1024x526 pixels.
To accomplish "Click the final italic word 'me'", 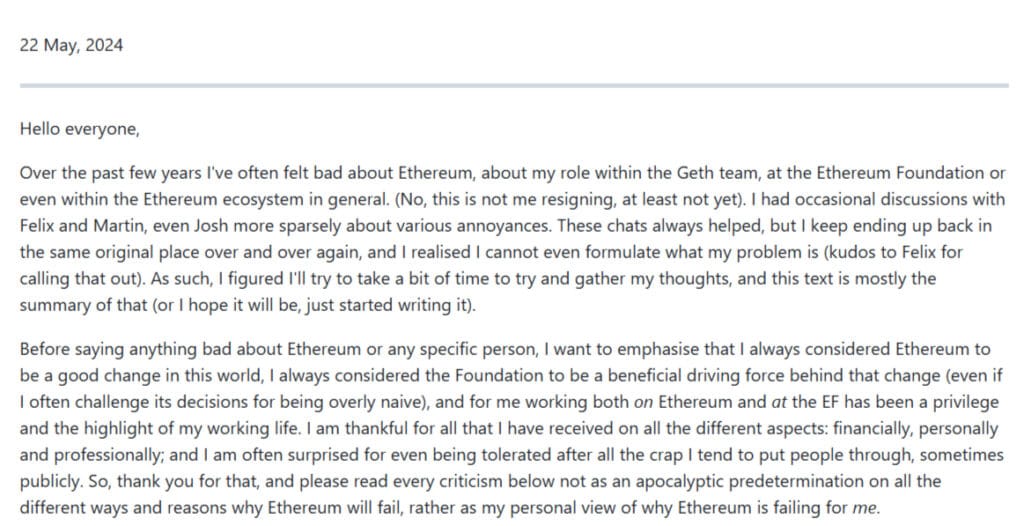I will [x=867, y=507].
